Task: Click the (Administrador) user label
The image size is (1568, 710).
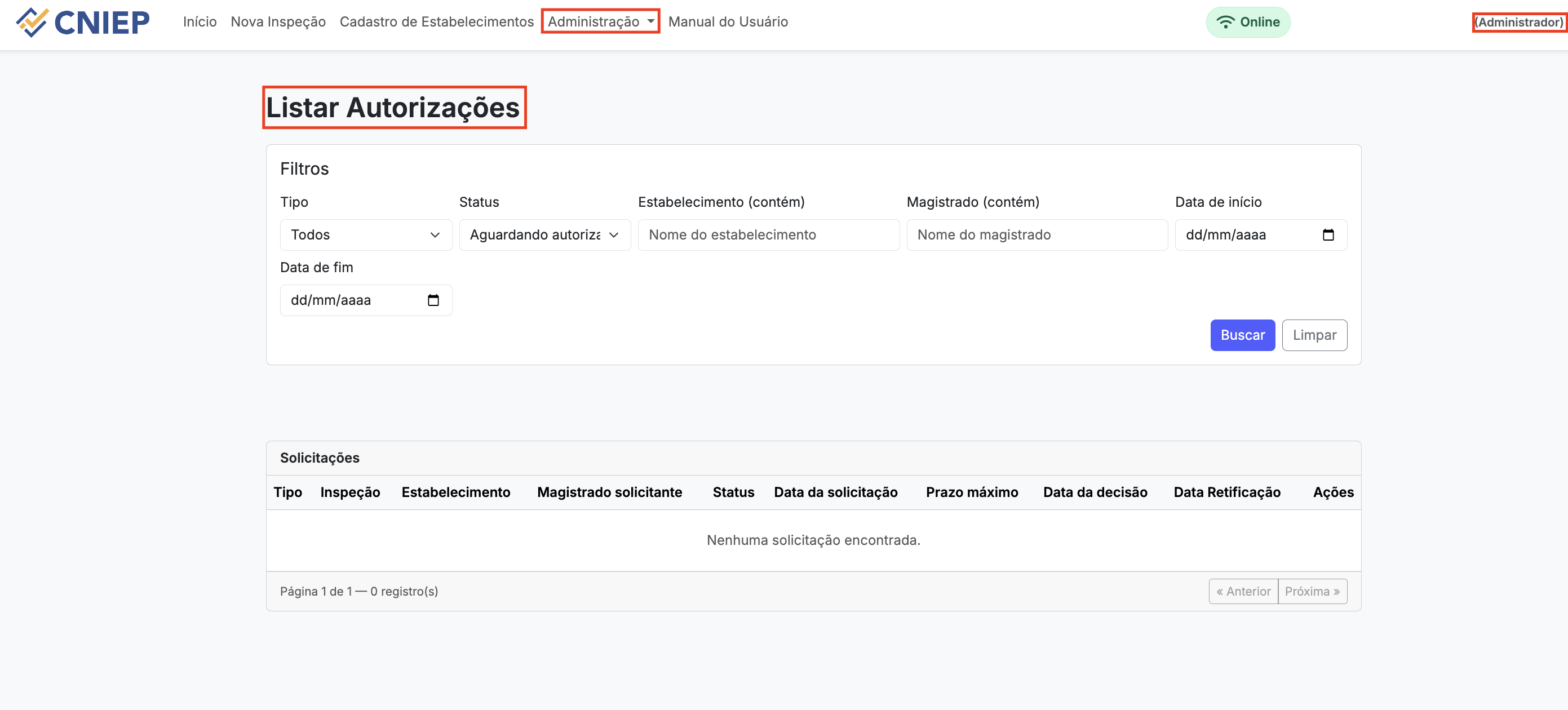Action: (x=1518, y=23)
